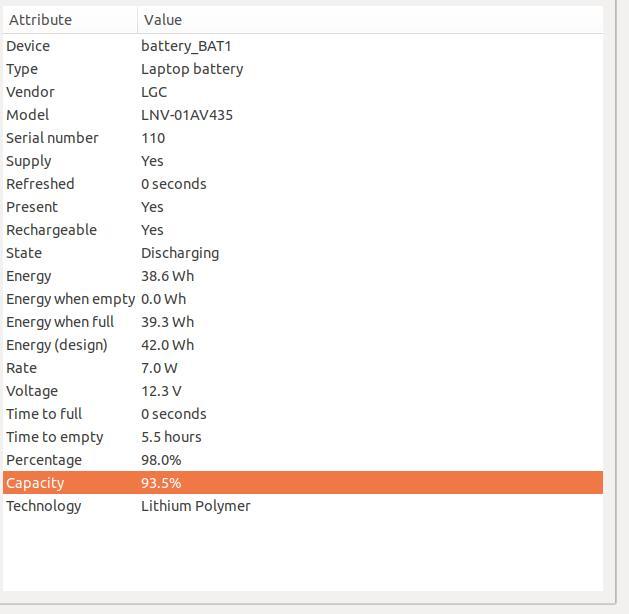Select the Energy when empty row

click(x=303, y=299)
